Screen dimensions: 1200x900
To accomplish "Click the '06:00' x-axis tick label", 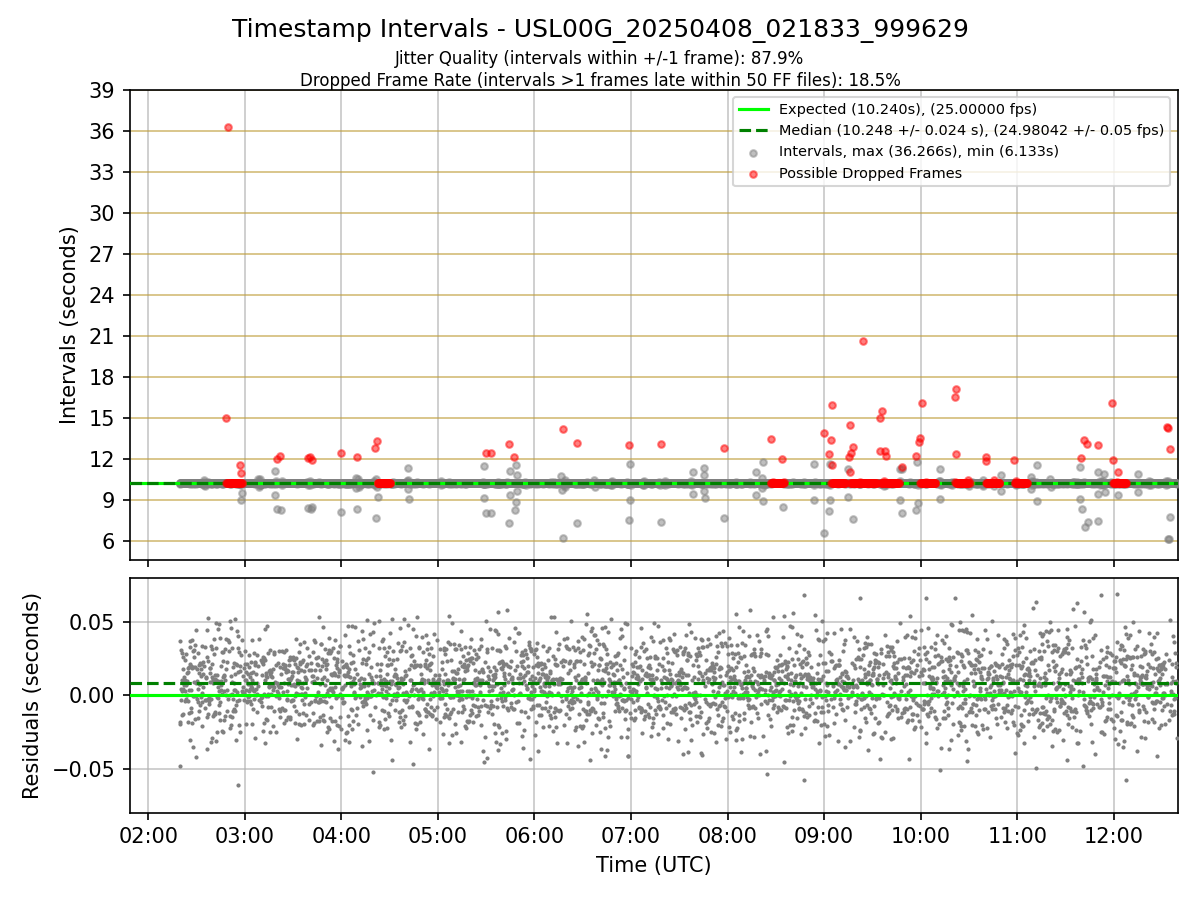I will [x=534, y=834].
